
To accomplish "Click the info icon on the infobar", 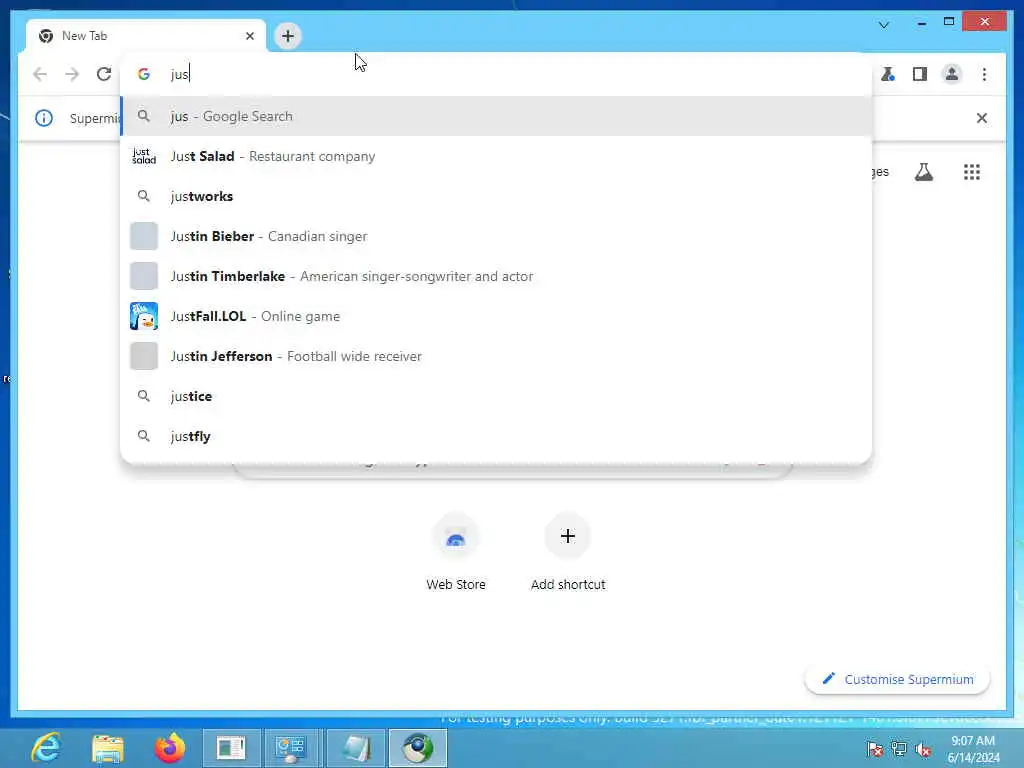I will pyautogui.click(x=44, y=118).
